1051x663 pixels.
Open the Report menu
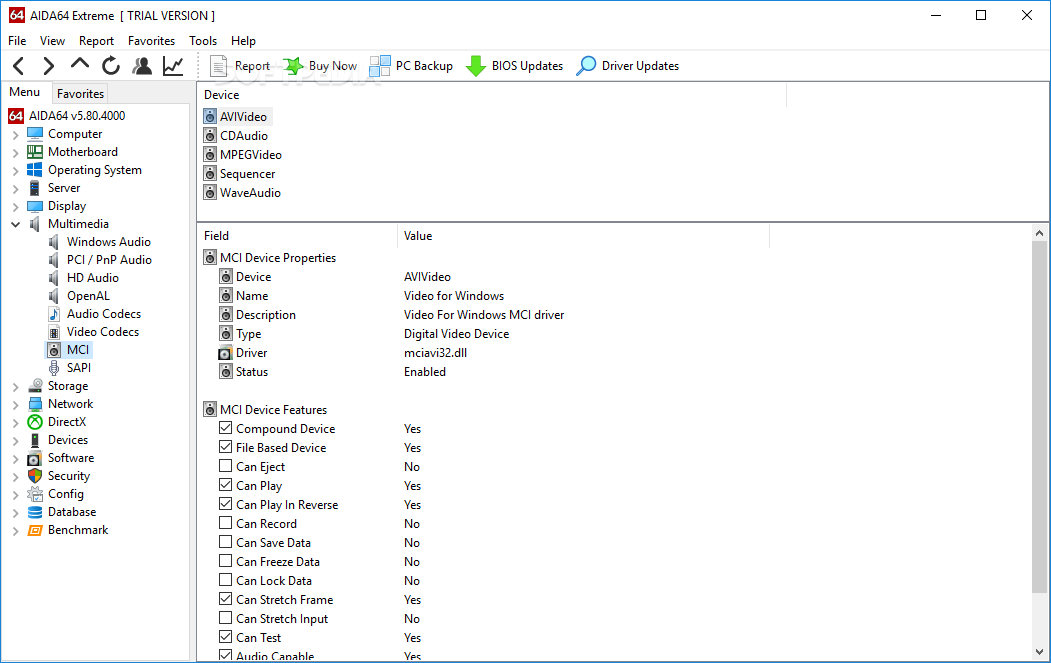pyautogui.click(x=97, y=41)
